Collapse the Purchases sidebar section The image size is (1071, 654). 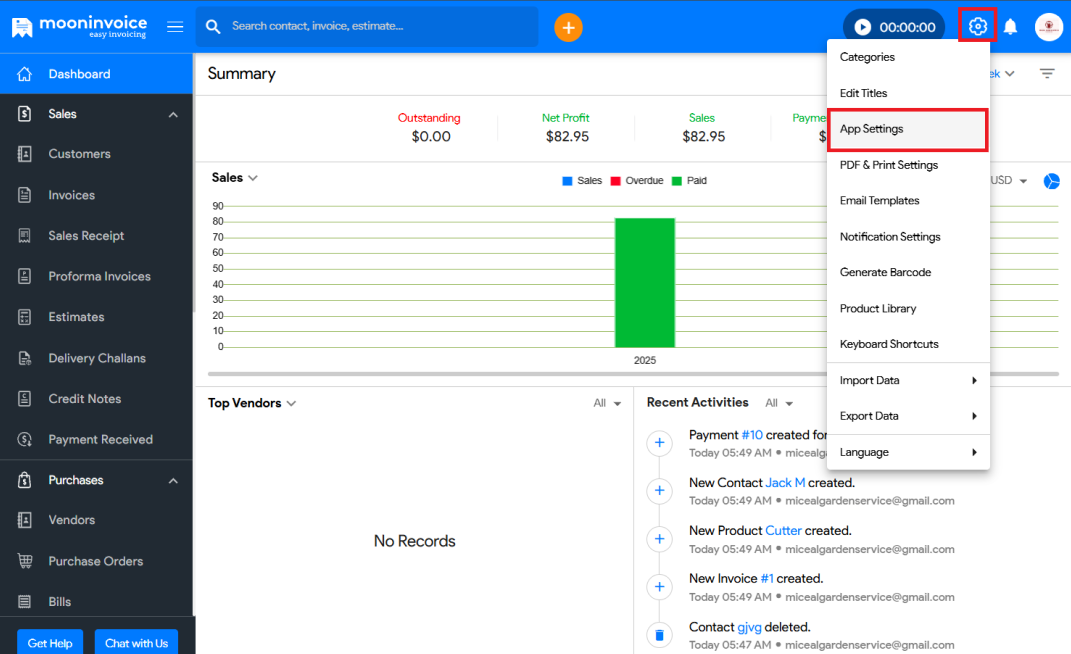click(x=173, y=481)
